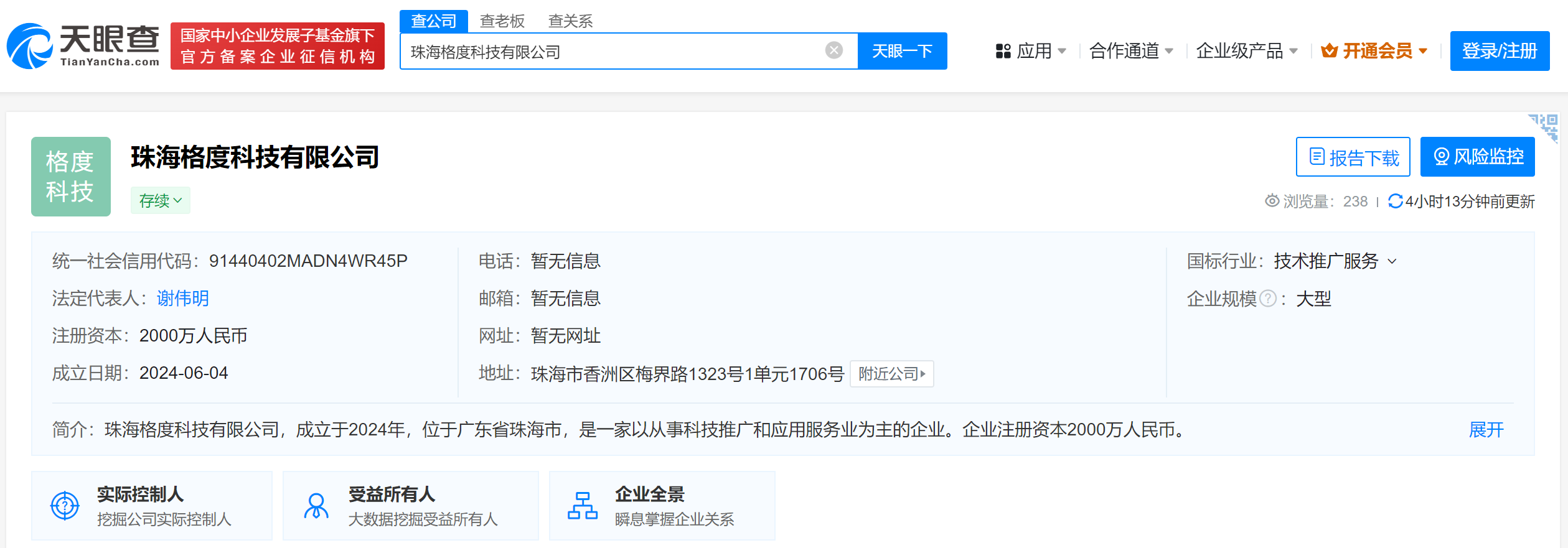Click the 浏览量 eye icon

(1272, 201)
